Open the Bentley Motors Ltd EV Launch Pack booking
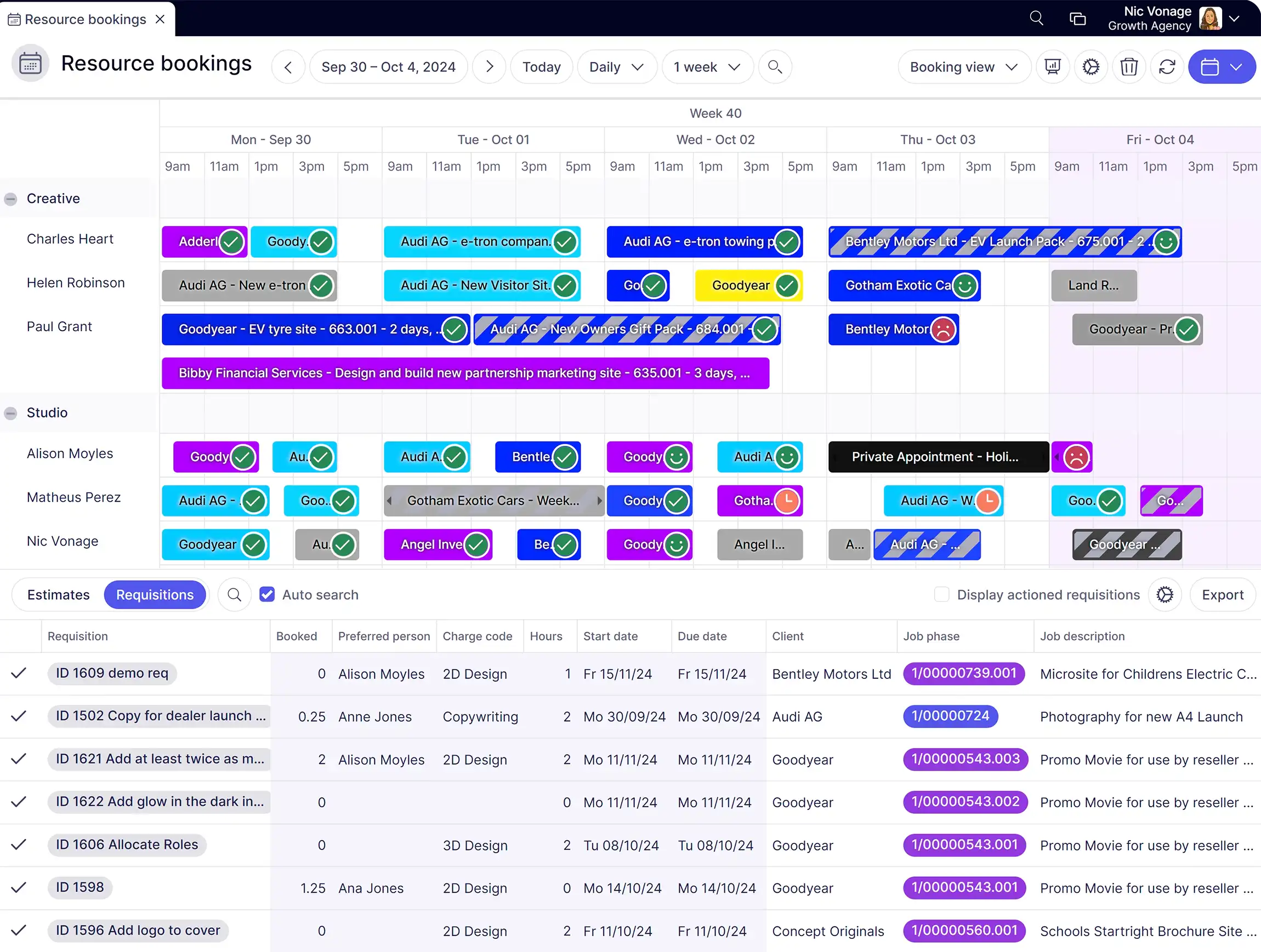Screen dimensions: 1261x952 [1005, 242]
